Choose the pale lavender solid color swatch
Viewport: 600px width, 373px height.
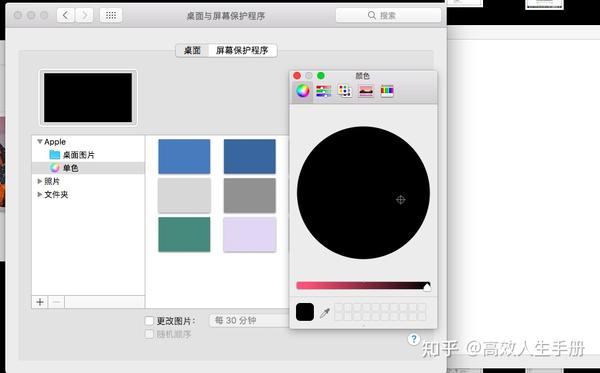249,235
